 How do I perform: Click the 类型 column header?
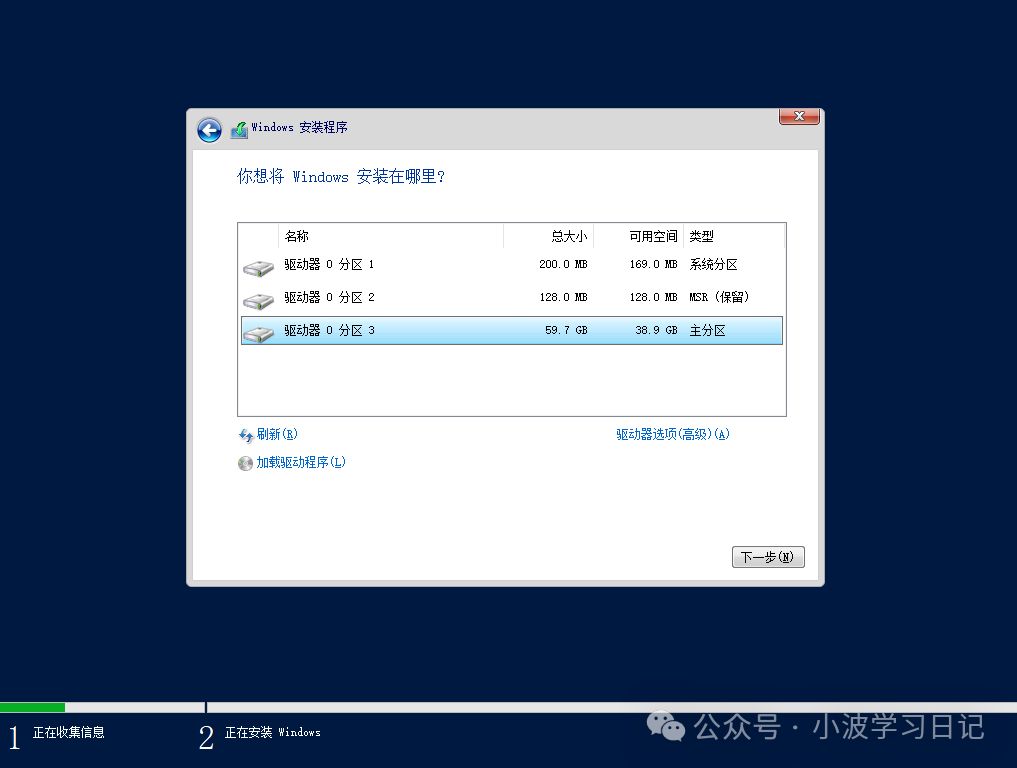[x=702, y=236]
